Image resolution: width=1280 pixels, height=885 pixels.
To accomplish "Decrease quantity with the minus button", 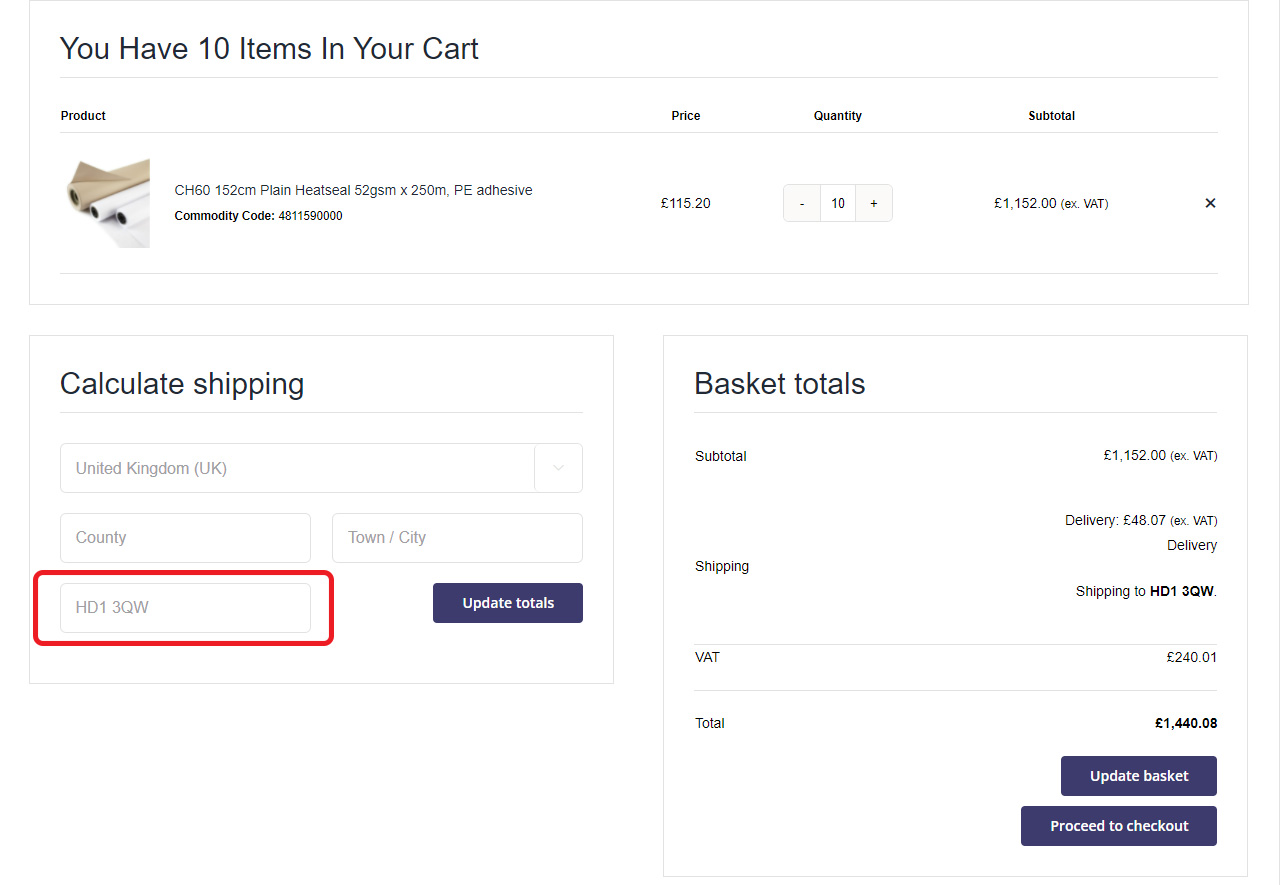I will point(802,203).
